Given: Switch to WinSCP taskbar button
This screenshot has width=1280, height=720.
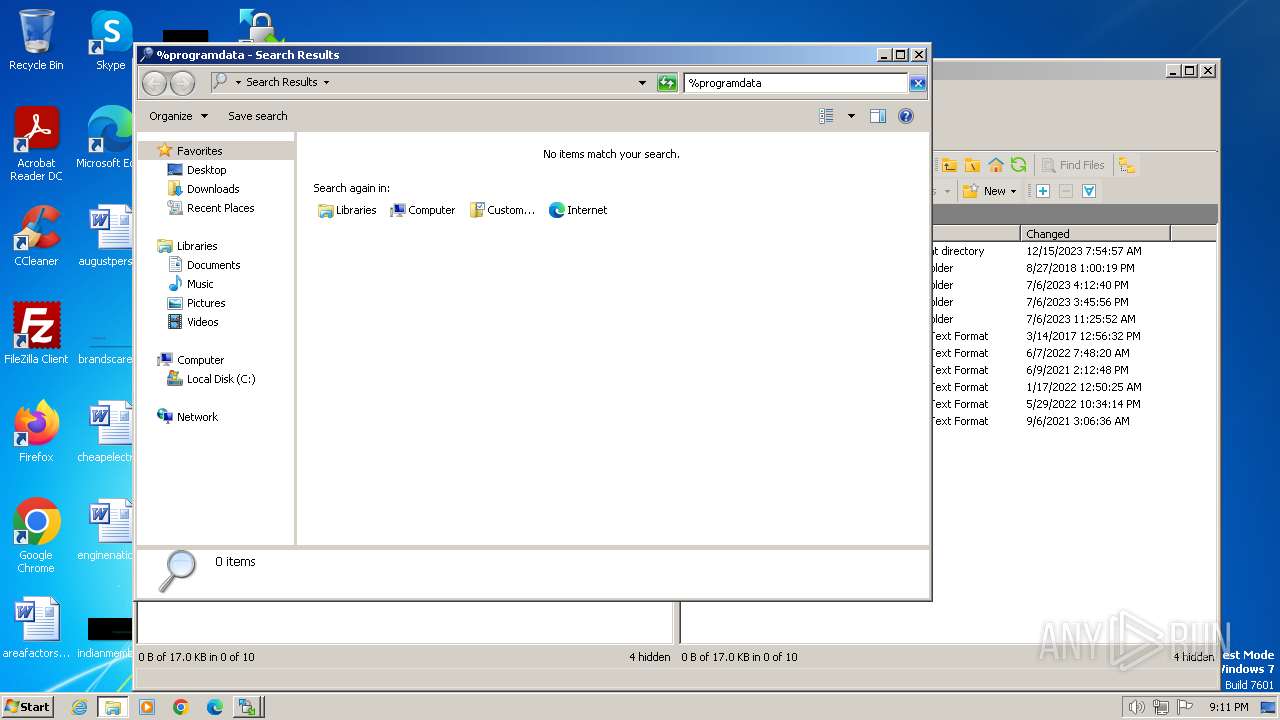Looking at the screenshot, I should [248, 707].
